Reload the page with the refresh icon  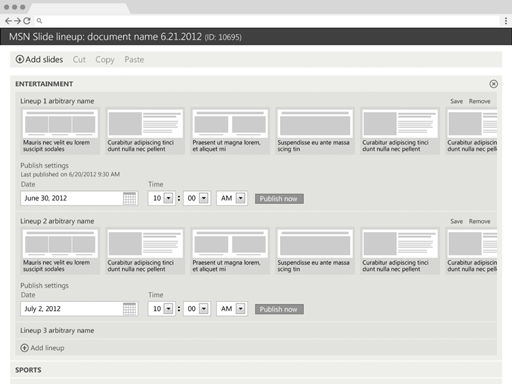tap(27, 21)
